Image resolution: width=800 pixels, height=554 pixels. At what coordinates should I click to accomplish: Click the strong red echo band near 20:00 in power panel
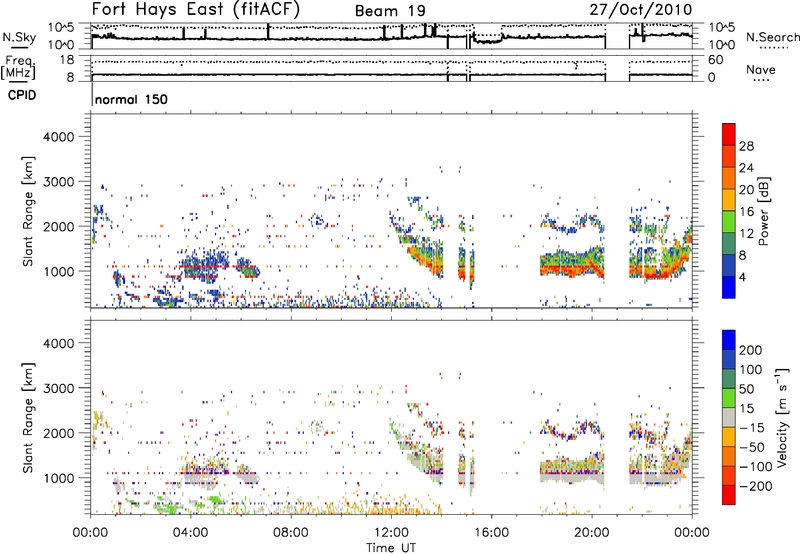pos(571,267)
